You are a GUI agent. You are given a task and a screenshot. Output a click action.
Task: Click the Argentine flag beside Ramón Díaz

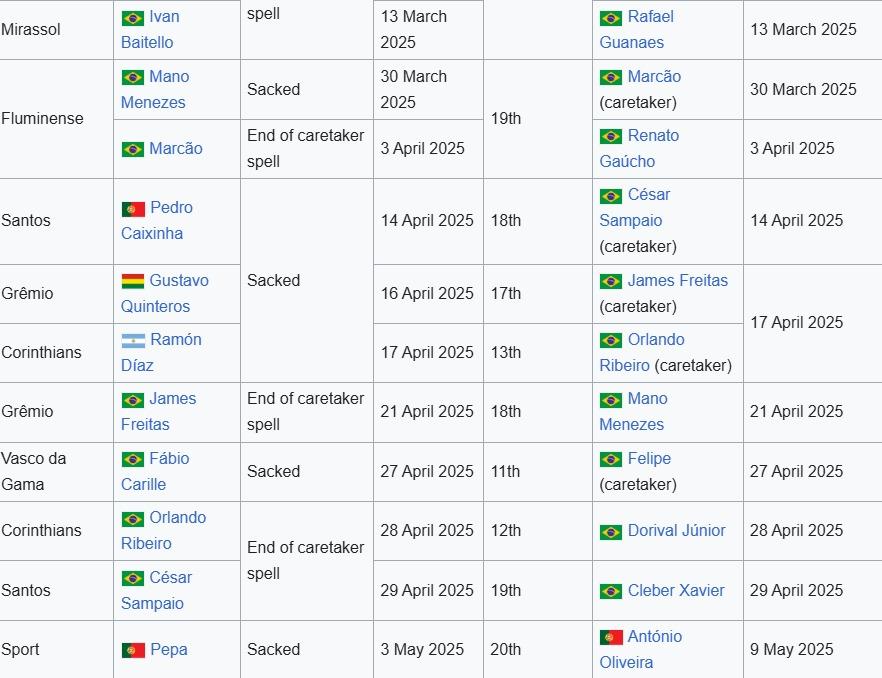(x=133, y=340)
